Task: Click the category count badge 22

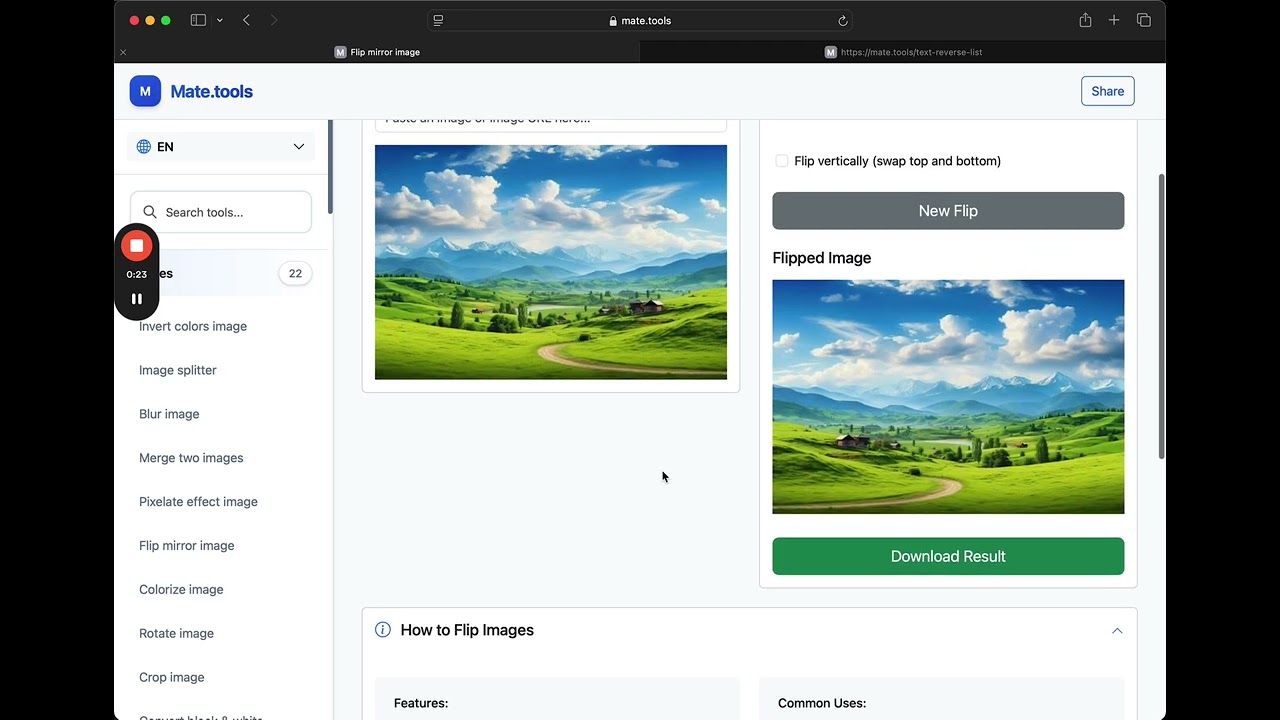Action: click(295, 273)
